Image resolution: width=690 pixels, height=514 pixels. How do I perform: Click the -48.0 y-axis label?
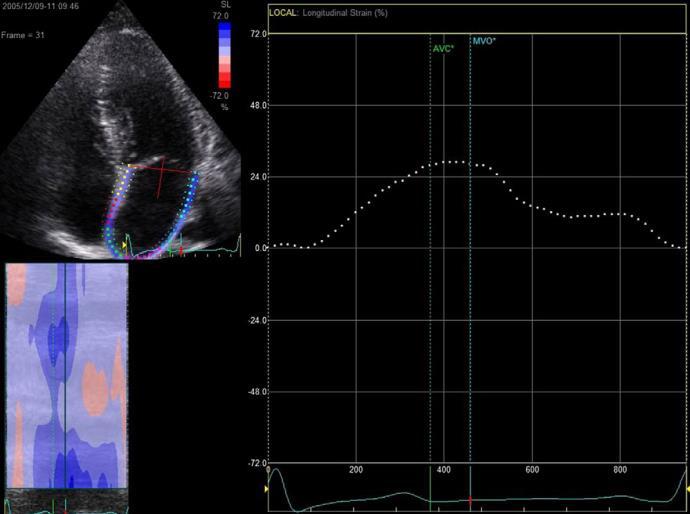point(257,392)
